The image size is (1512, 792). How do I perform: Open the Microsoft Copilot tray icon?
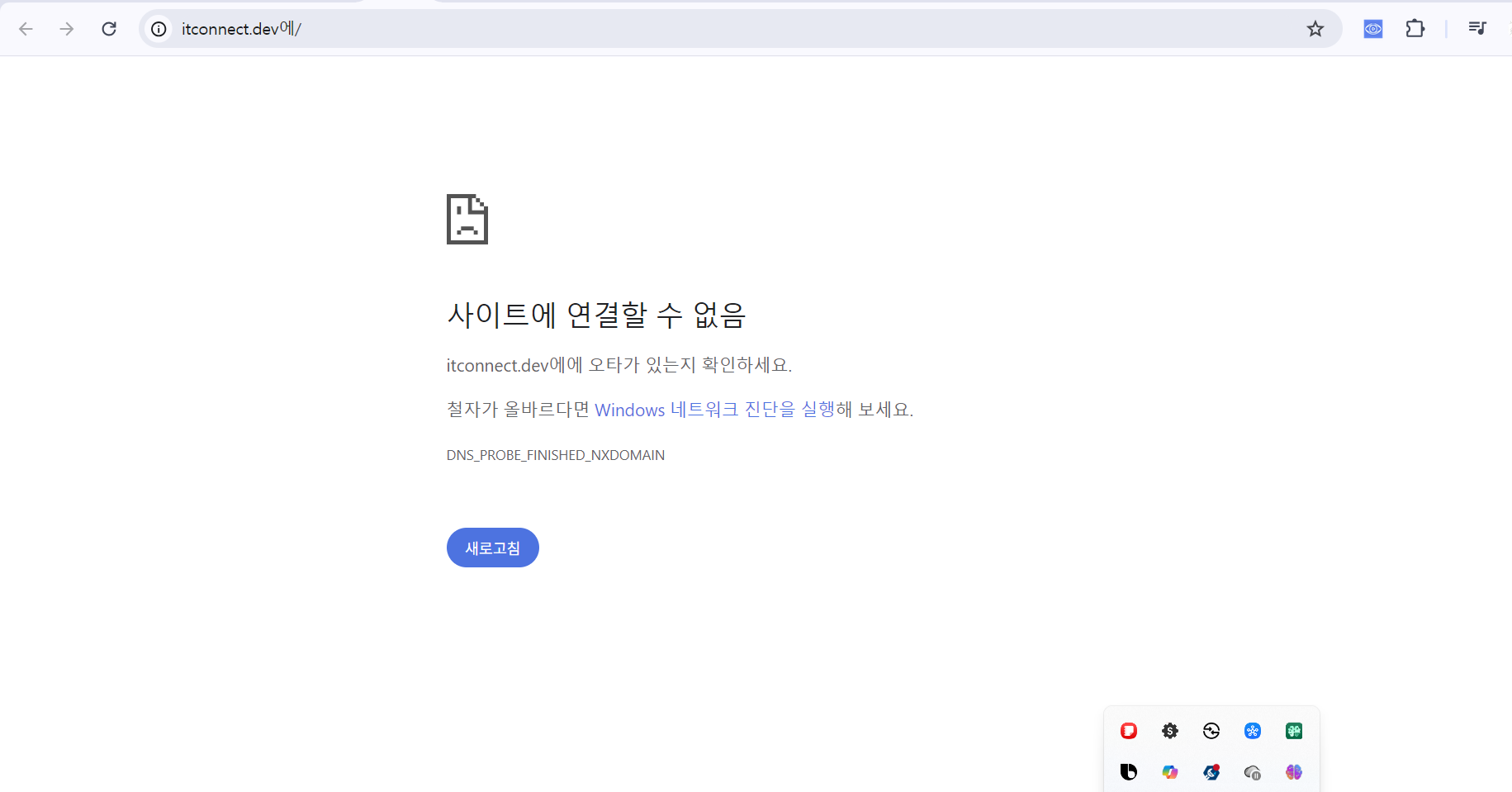(1170, 772)
